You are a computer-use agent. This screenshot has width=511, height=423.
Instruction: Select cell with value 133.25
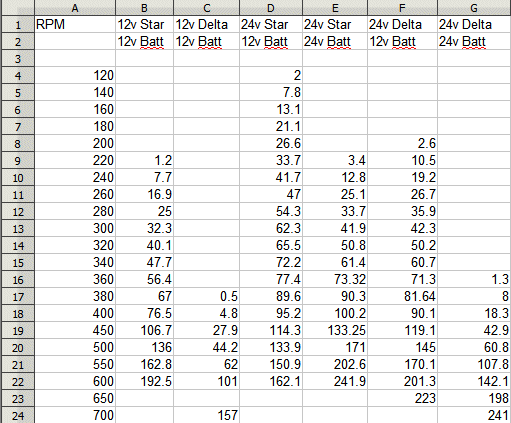coord(335,330)
